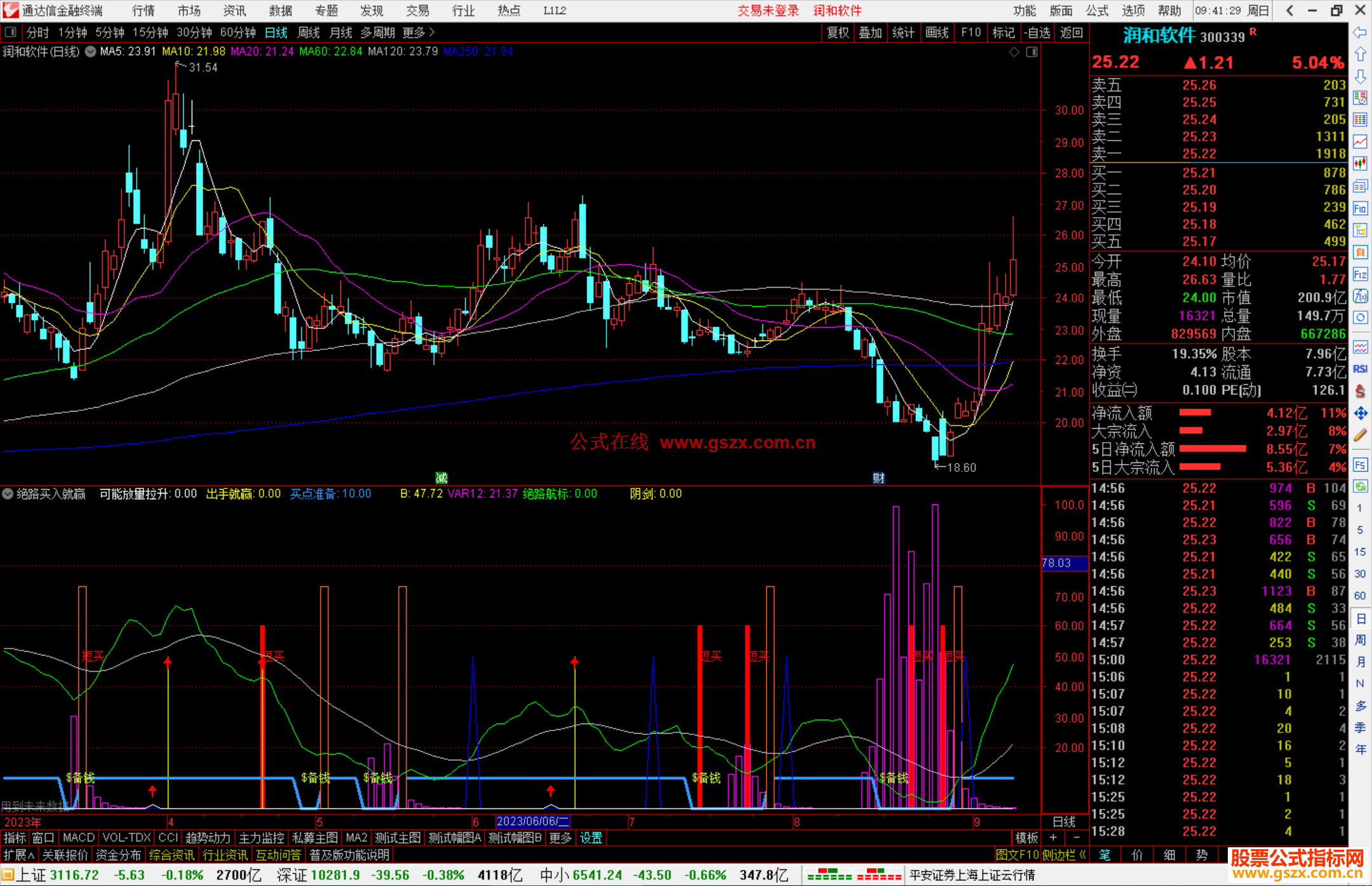
Task: Open the MA indicator dropdown circle beside 润和软件(日线)
Action: 90,52
